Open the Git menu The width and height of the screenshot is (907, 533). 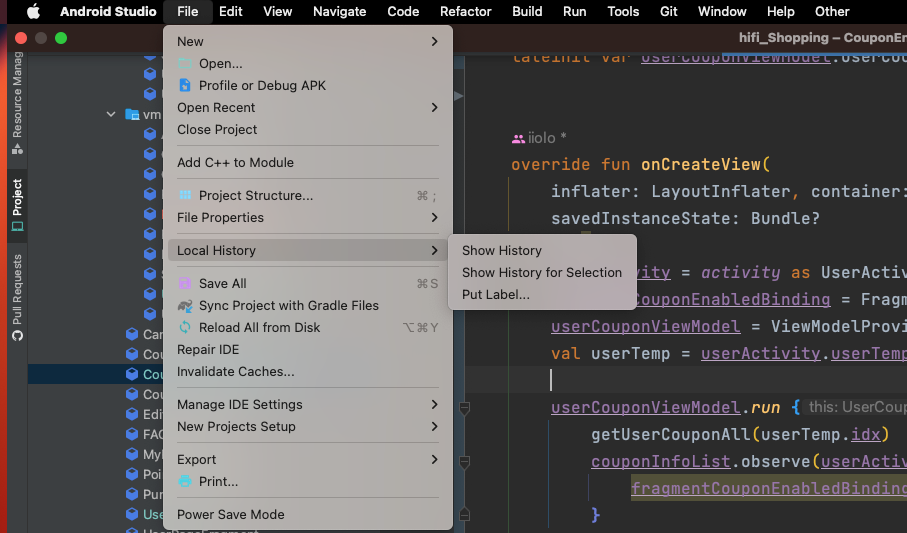[x=668, y=12]
